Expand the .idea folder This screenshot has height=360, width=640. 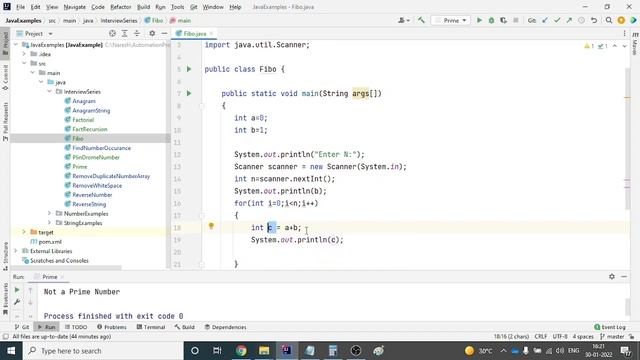pyautogui.click(x=24, y=54)
